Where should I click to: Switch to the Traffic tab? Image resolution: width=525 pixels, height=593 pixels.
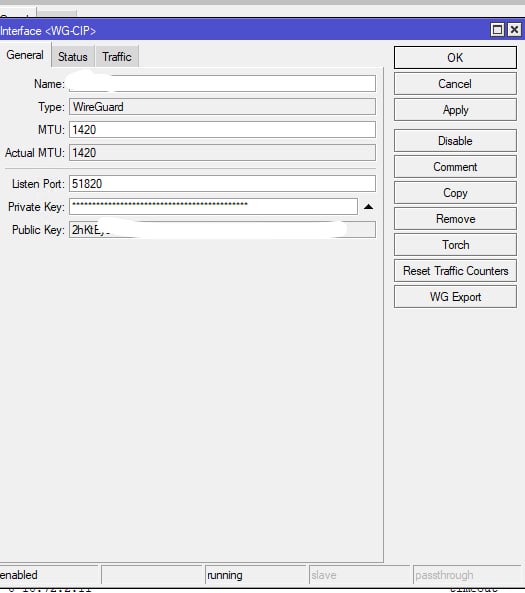tap(117, 57)
